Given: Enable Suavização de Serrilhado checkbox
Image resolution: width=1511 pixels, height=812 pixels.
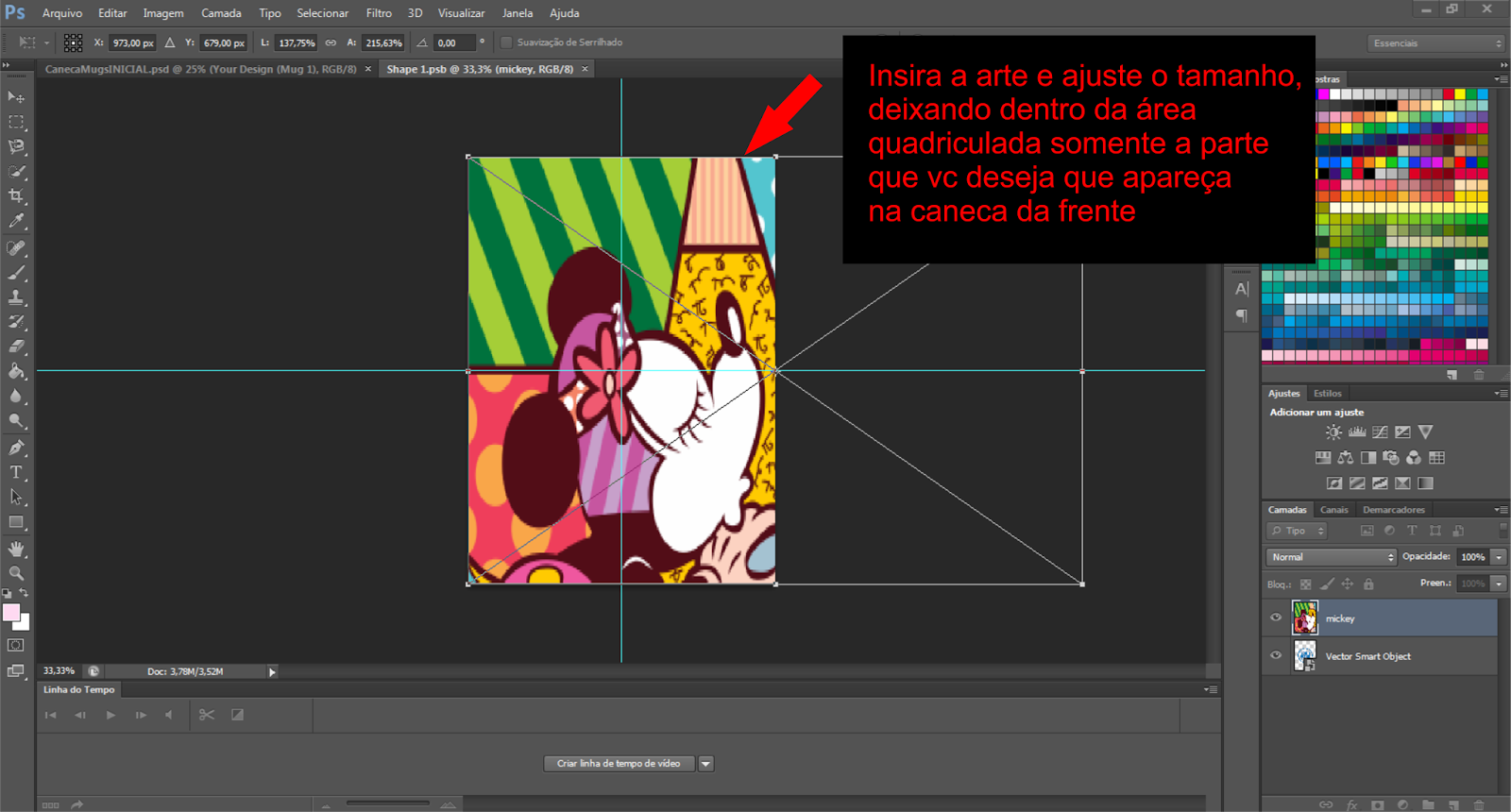Looking at the screenshot, I should coord(506,42).
